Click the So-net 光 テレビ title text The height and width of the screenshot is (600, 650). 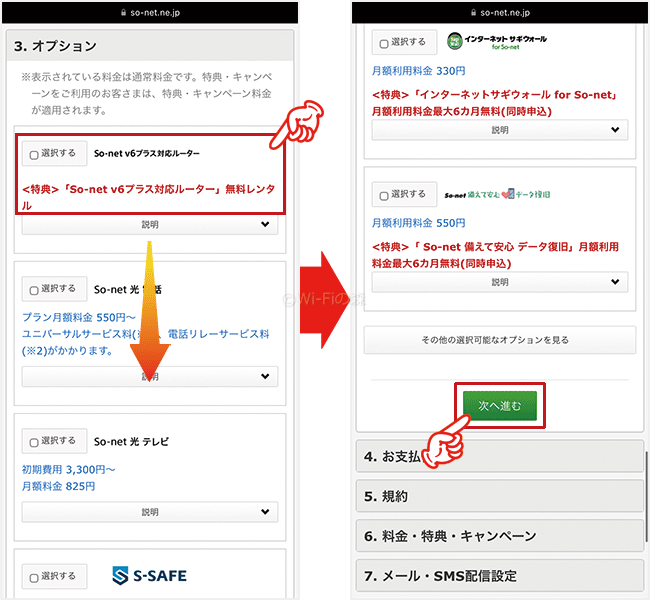click(131, 442)
